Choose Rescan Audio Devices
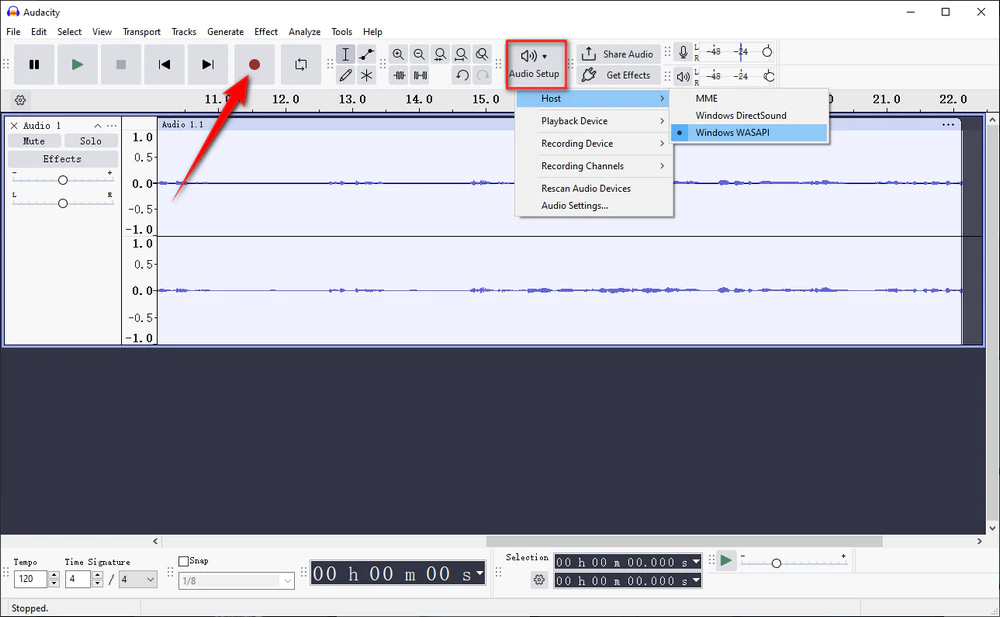Viewport: 1000px width, 617px height. coord(594,188)
